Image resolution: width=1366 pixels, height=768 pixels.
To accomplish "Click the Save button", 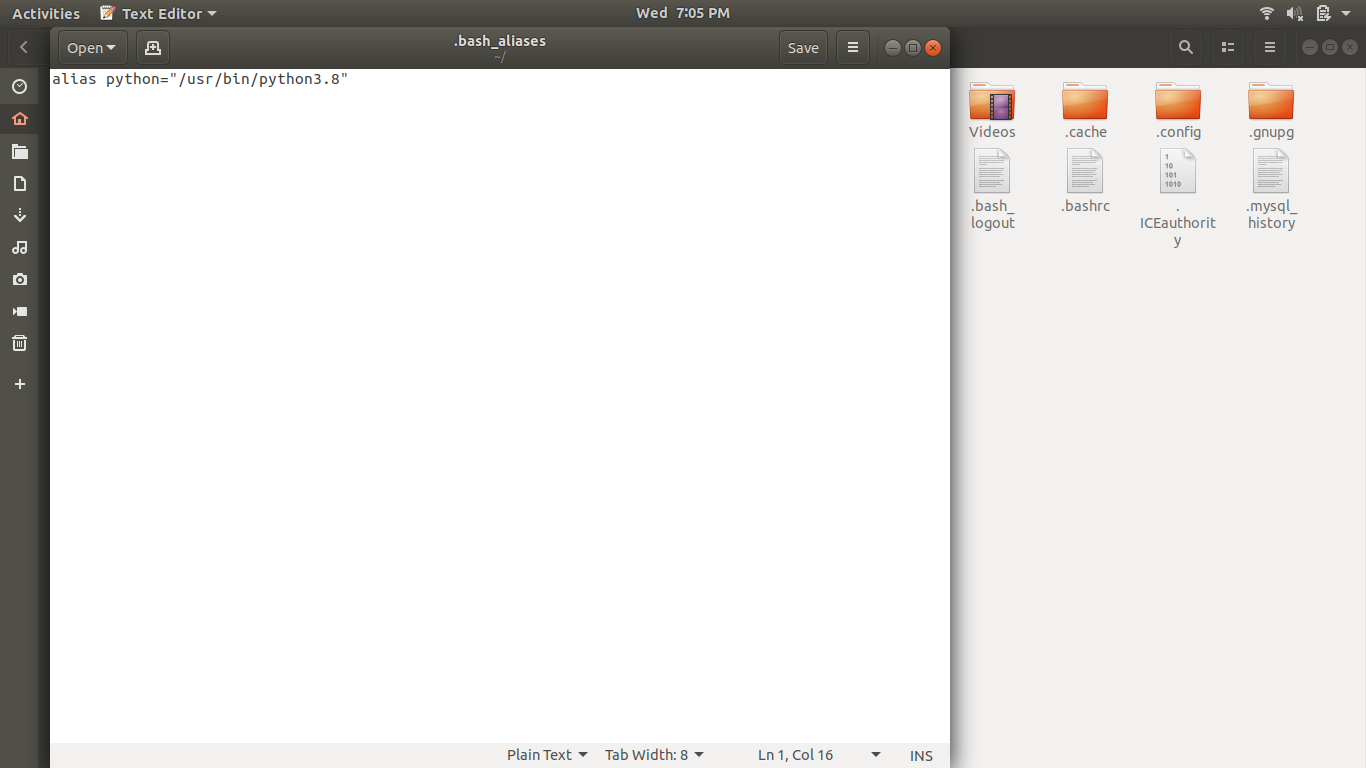I will pyautogui.click(x=803, y=48).
